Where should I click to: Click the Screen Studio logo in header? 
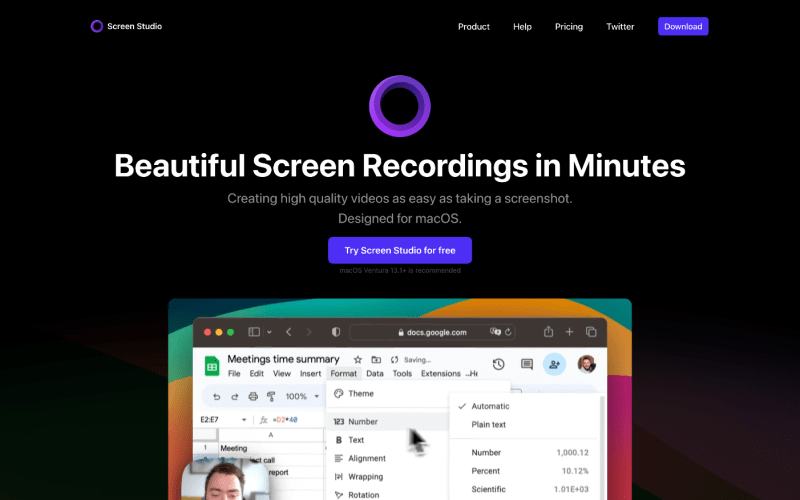(x=126, y=26)
